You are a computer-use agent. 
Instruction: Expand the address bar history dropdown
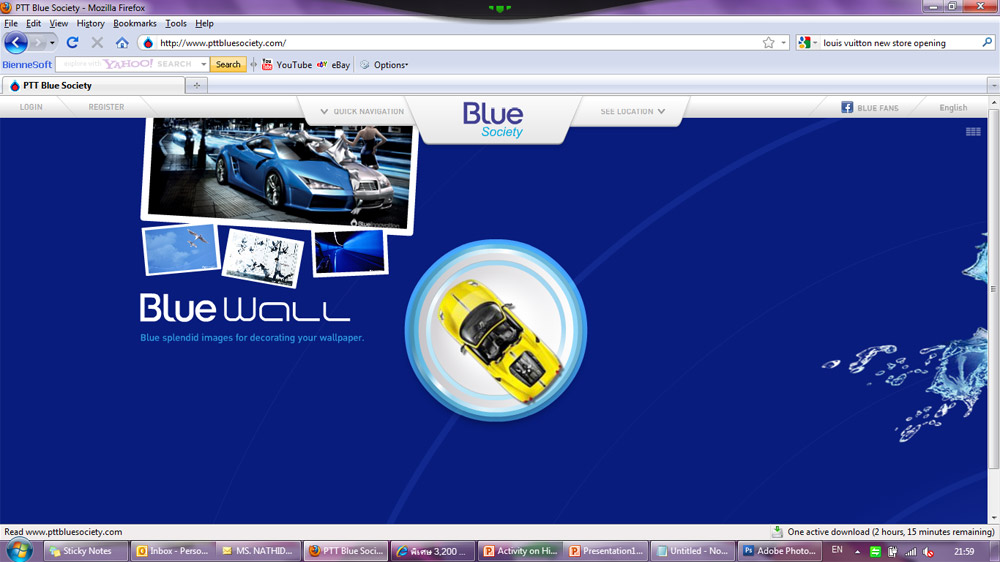coord(784,43)
